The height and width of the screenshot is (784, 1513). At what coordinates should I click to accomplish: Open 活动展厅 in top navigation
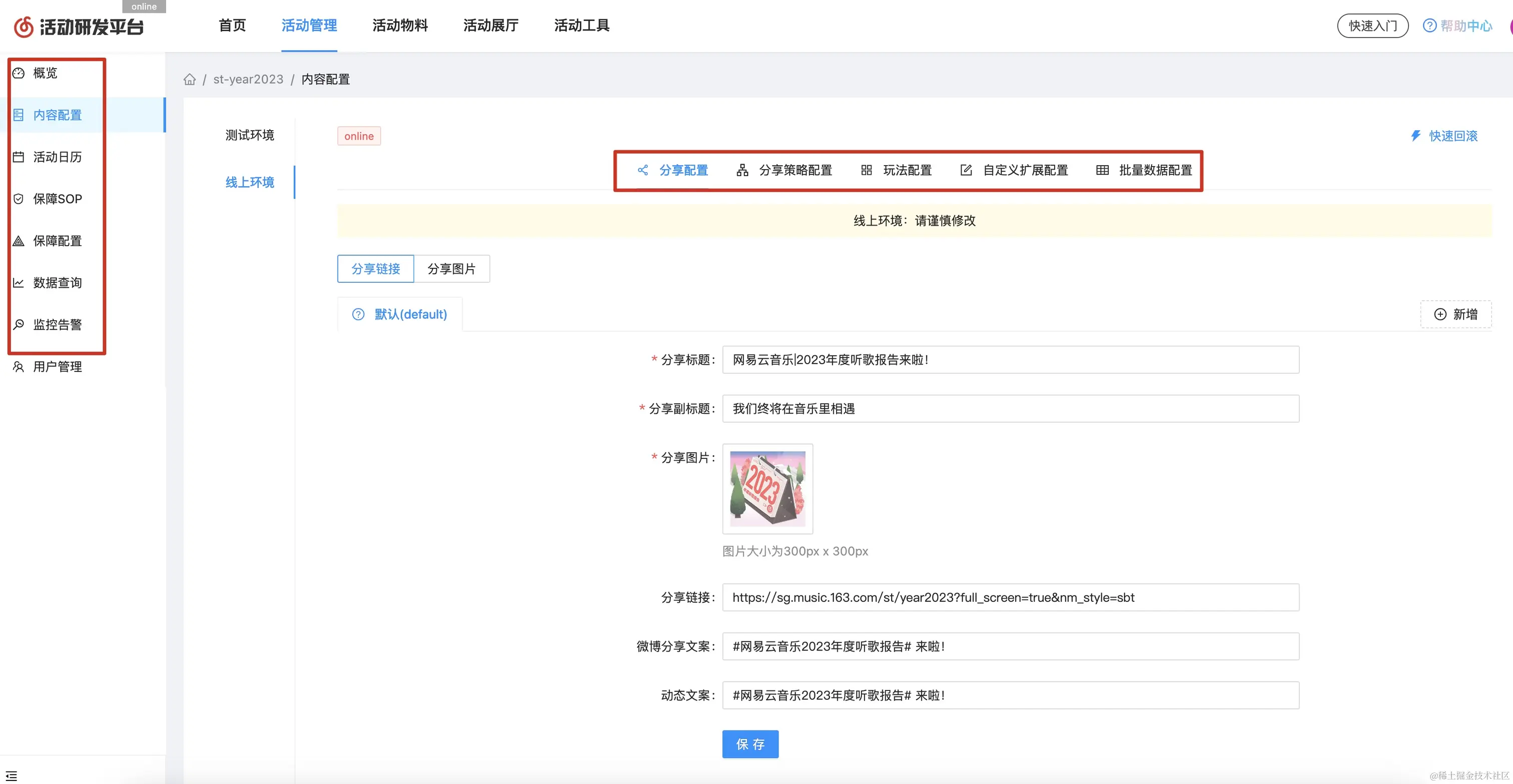coord(491,25)
